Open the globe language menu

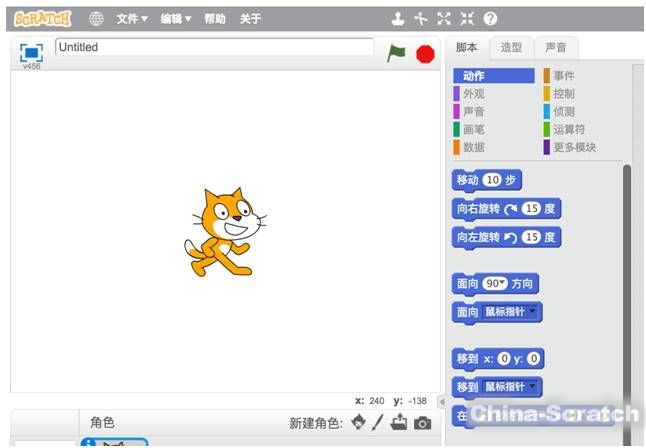click(96, 18)
